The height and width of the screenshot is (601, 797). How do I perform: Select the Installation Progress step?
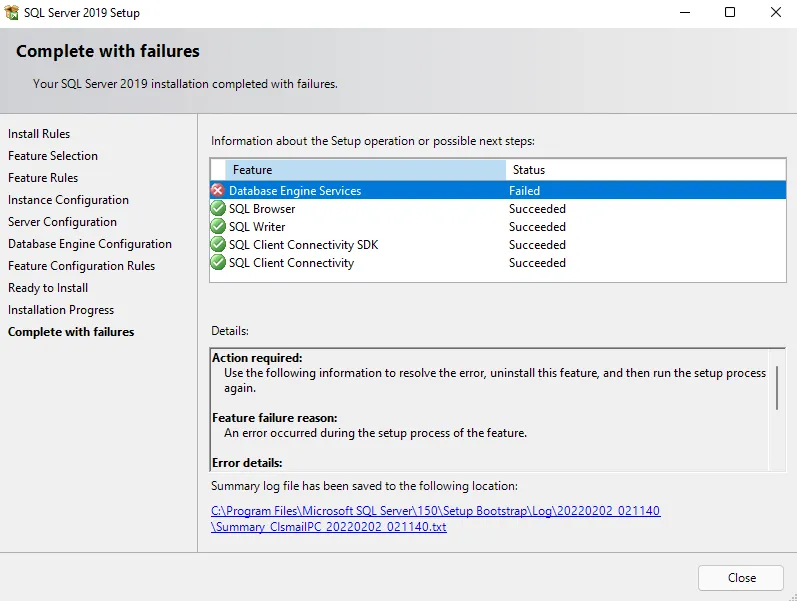tap(61, 310)
